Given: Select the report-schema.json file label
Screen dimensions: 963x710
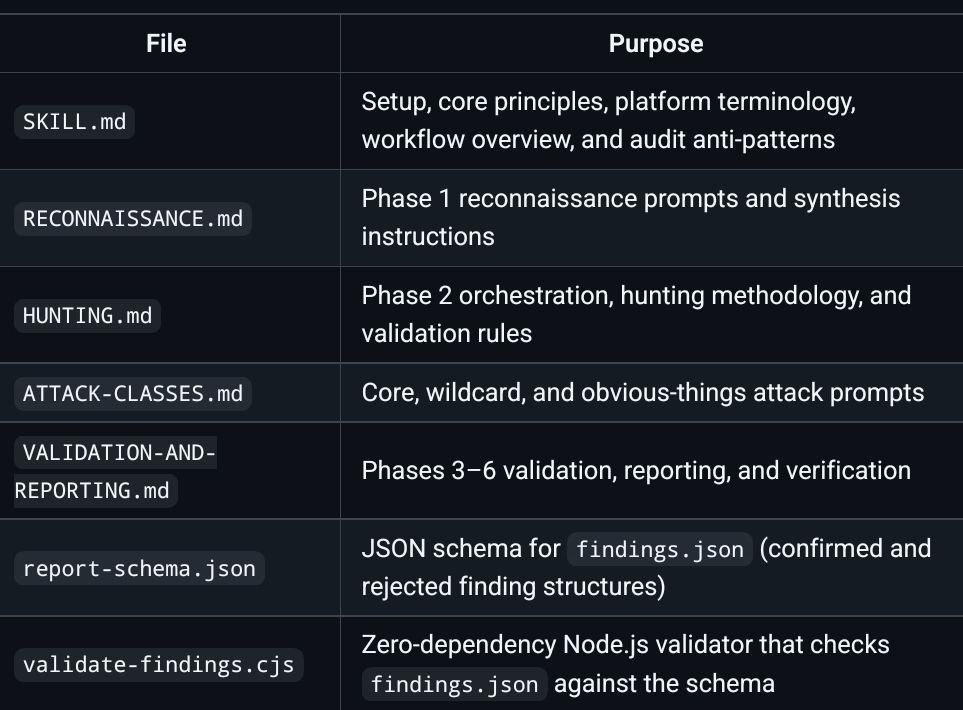Looking at the screenshot, I should (x=139, y=568).
